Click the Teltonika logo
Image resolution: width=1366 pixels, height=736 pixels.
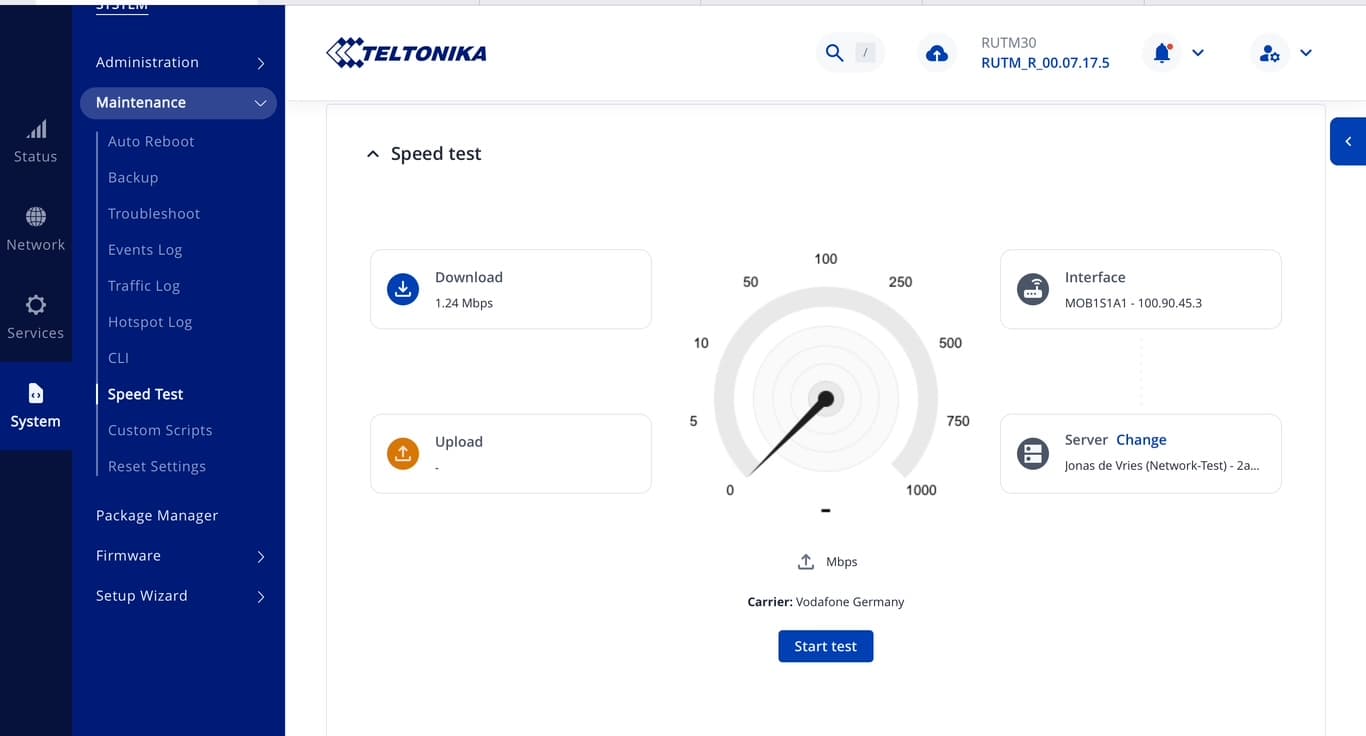click(x=406, y=53)
